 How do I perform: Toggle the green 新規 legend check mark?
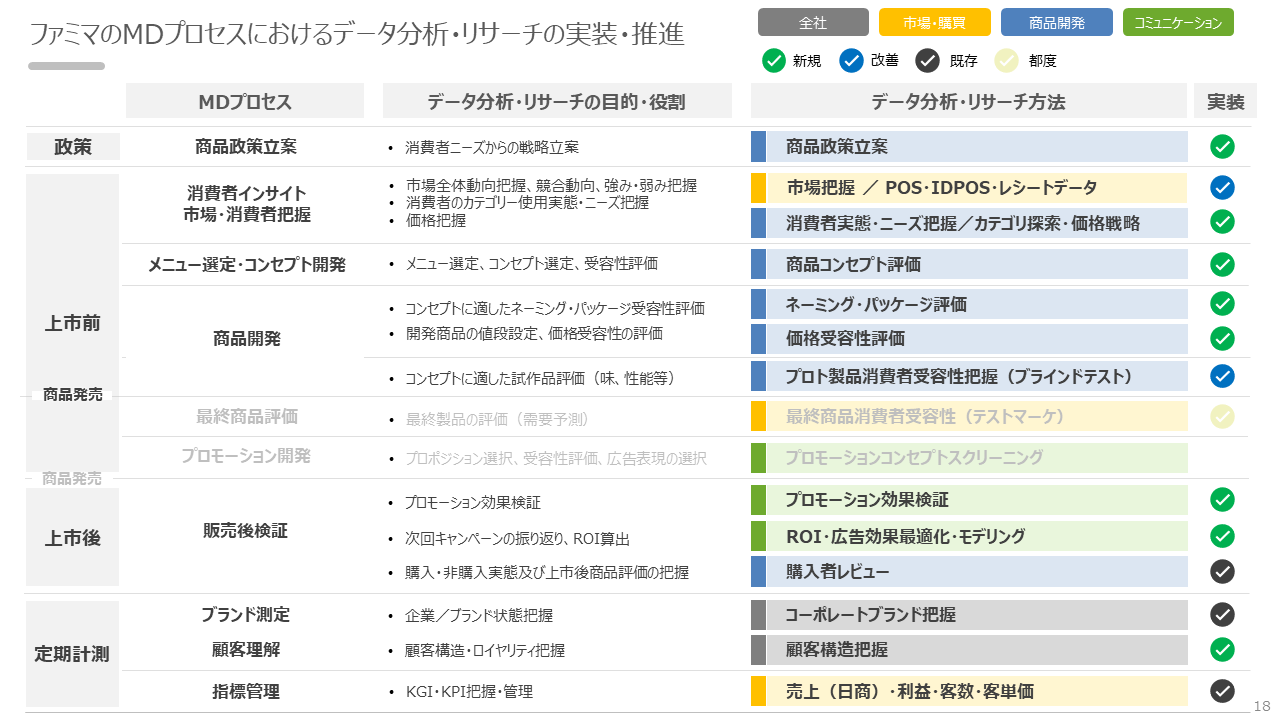point(774,61)
